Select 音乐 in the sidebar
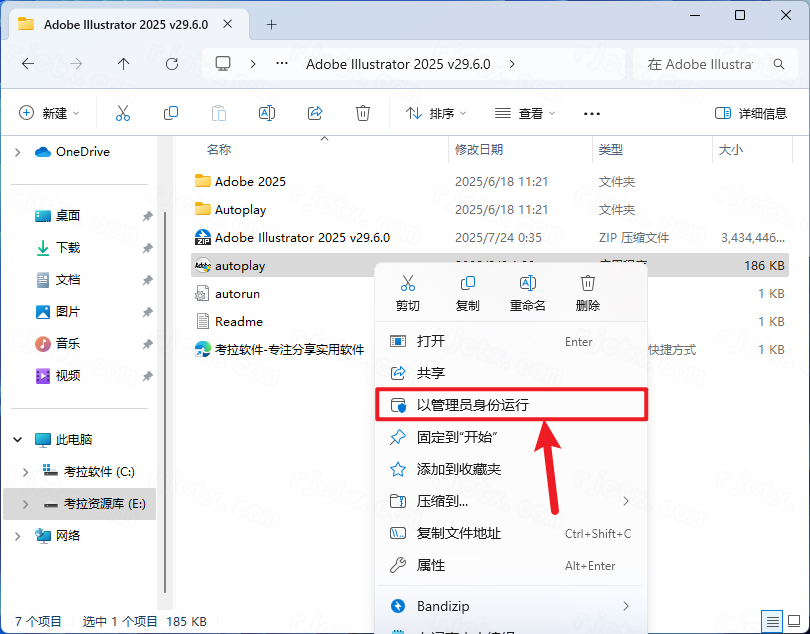810x634 pixels. (67, 344)
